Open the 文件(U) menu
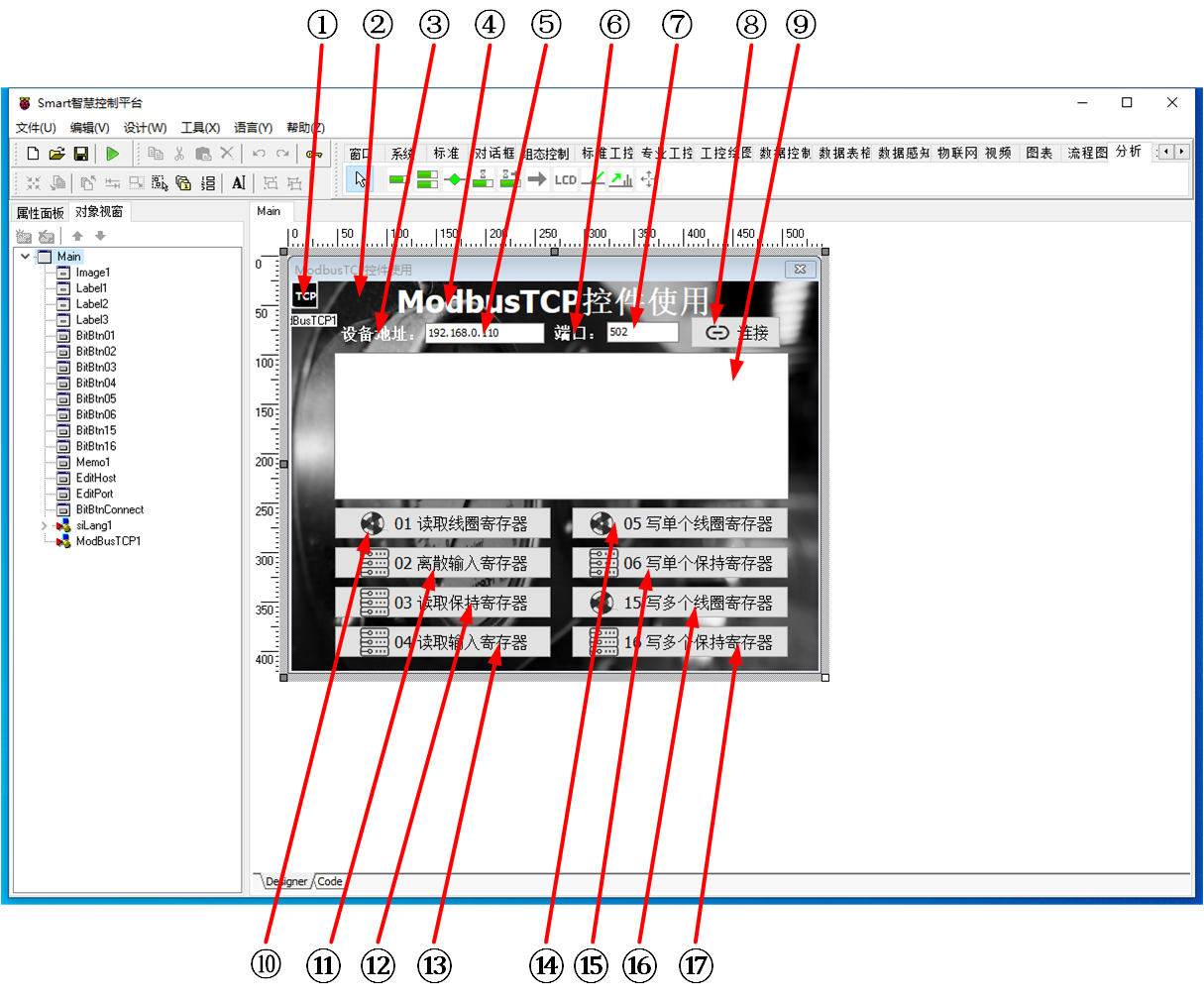Image resolution: width=1204 pixels, height=1000 pixels. (x=36, y=128)
